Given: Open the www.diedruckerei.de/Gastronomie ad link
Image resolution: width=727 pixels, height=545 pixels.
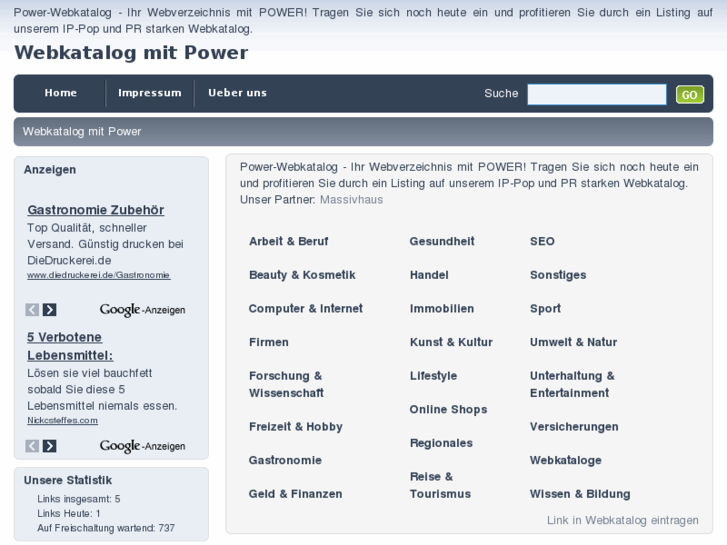Looking at the screenshot, I should [99, 275].
